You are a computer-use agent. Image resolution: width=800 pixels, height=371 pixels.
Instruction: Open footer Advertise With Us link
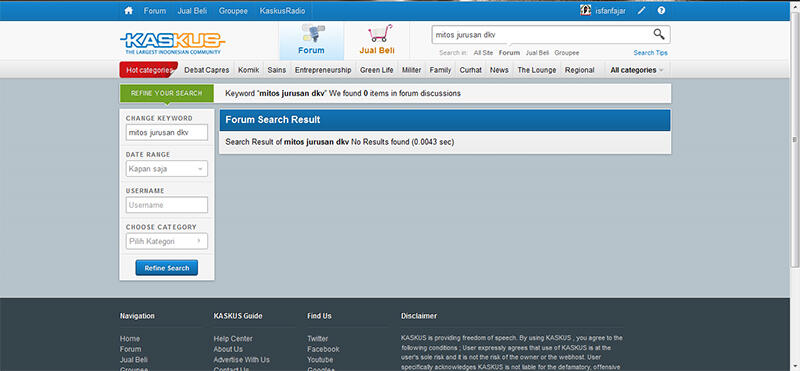pyautogui.click(x=242, y=360)
